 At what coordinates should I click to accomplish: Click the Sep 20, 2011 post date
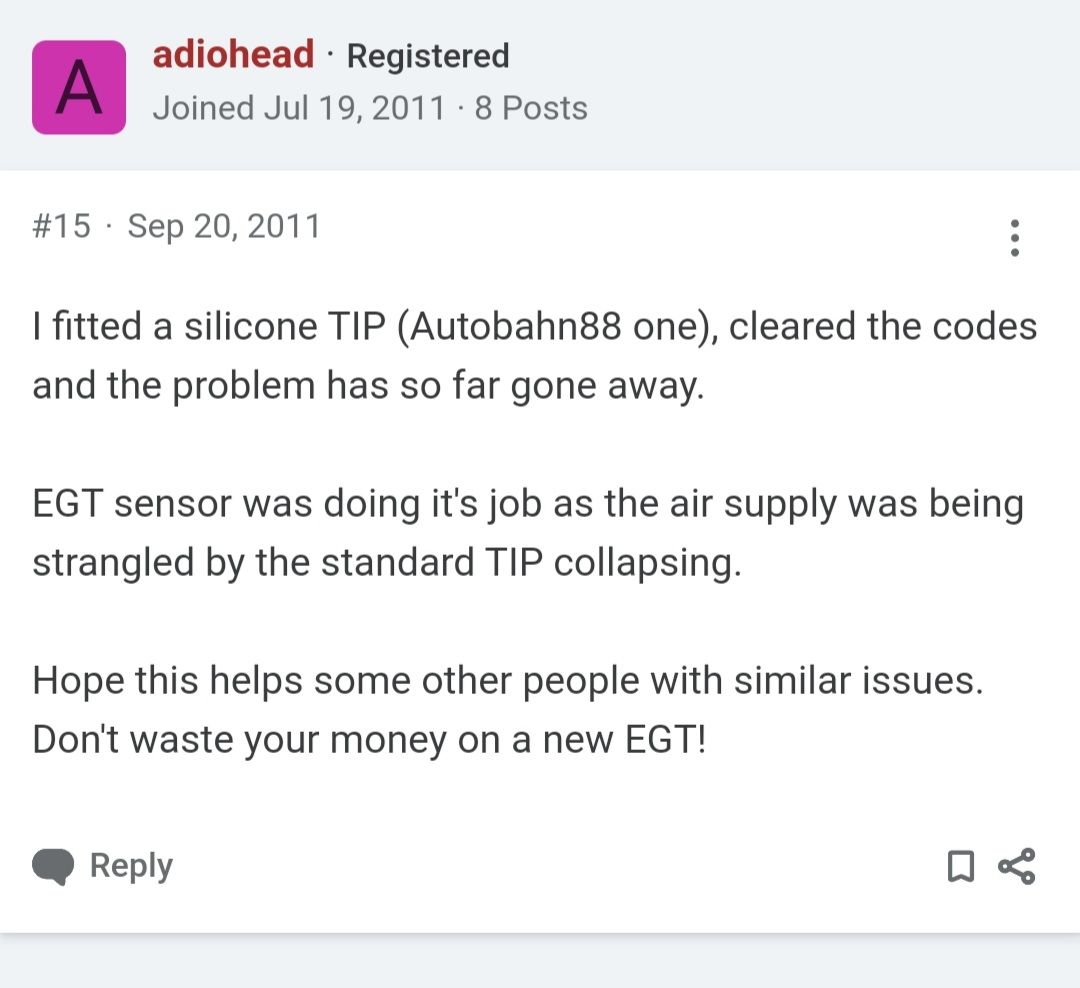(x=224, y=226)
